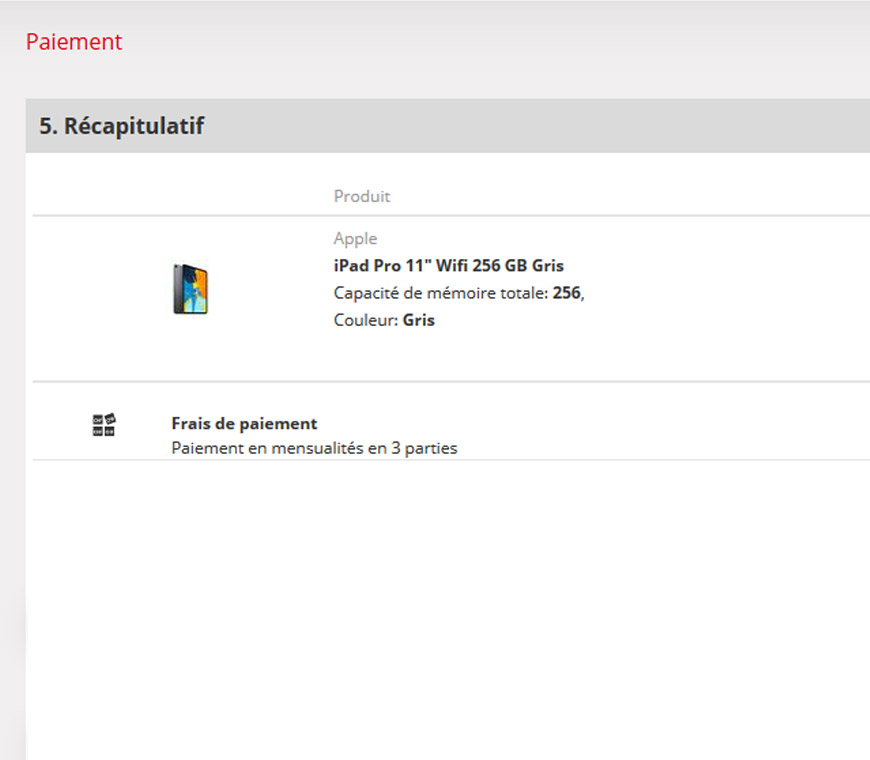Click the payment fees installment icon
Viewport: 870px width, 760px height.
(x=104, y=425)
